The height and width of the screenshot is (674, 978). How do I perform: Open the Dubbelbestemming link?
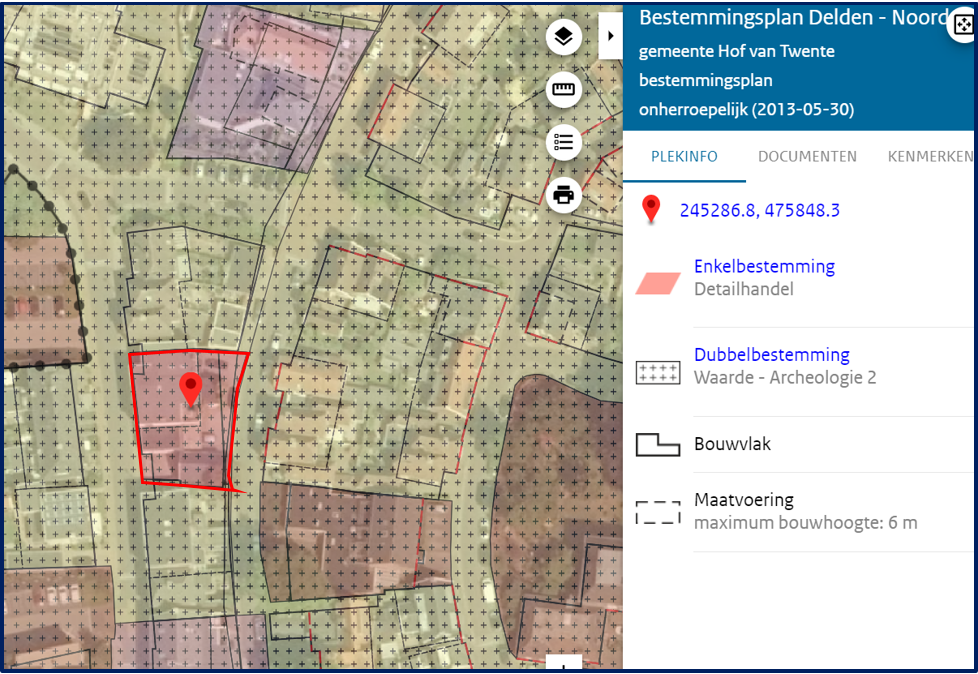(x=772, y=355)
